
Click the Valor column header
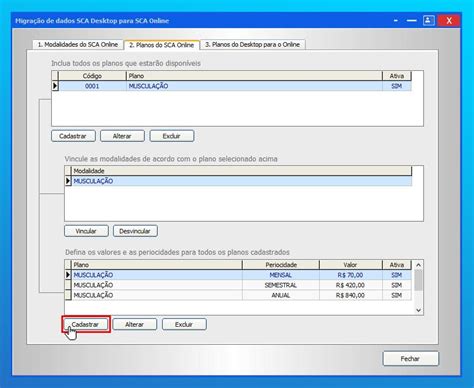click(x=350, y=265)
